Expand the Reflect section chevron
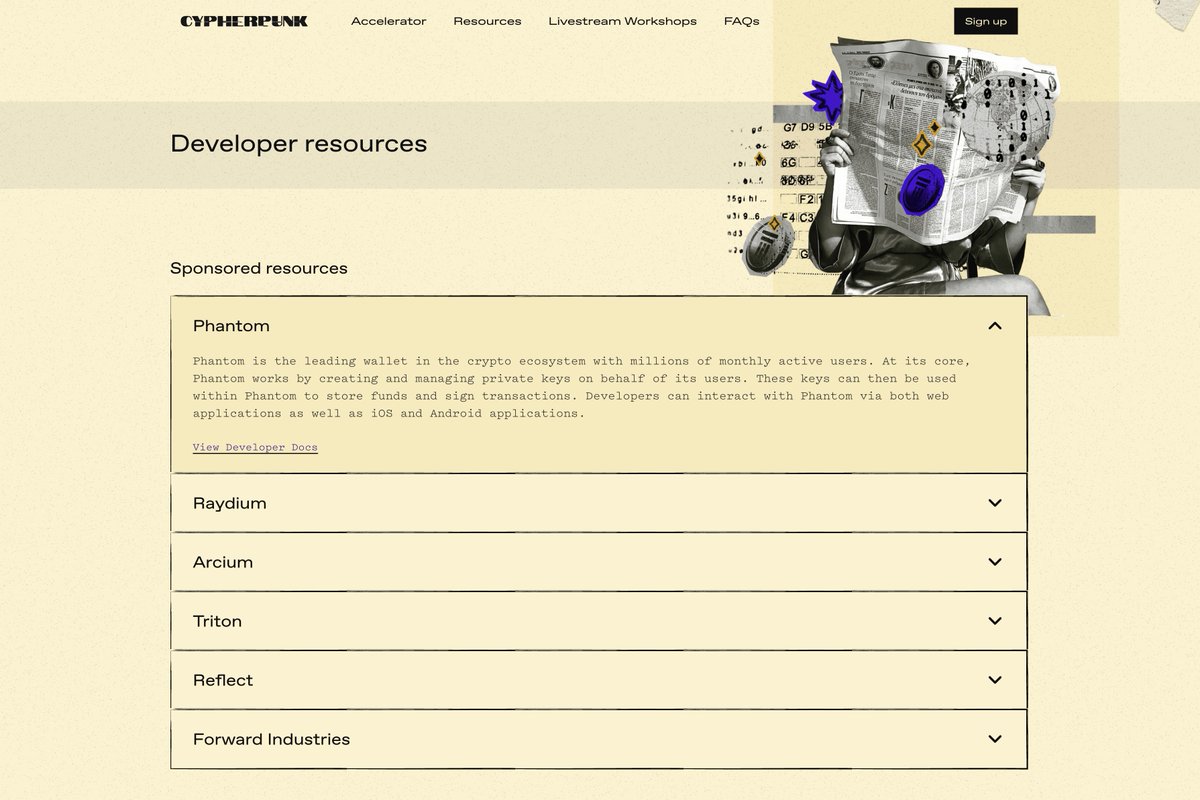 [x=994, y=680]
